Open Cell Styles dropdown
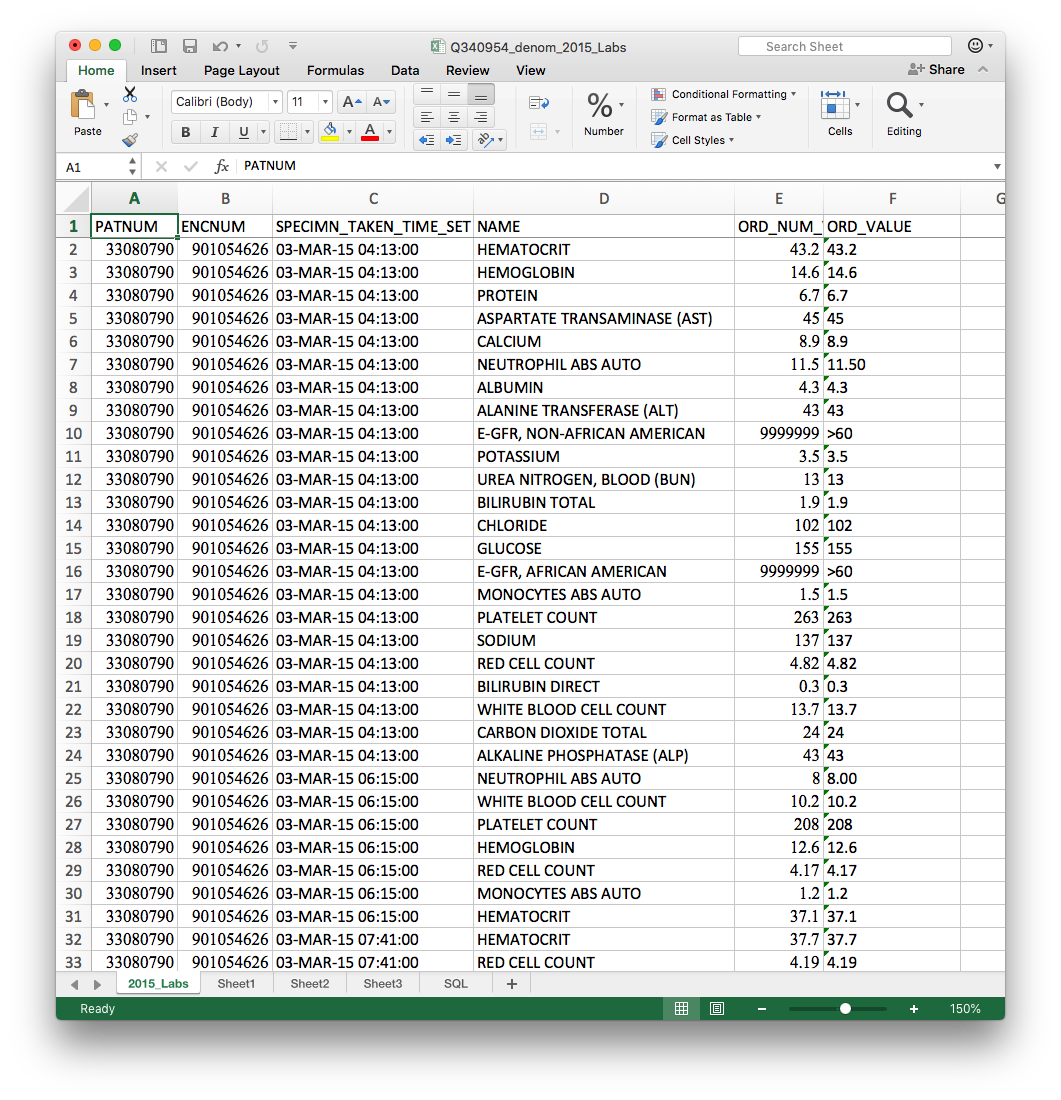The image size is (1061, 1100). pos(693,140)
